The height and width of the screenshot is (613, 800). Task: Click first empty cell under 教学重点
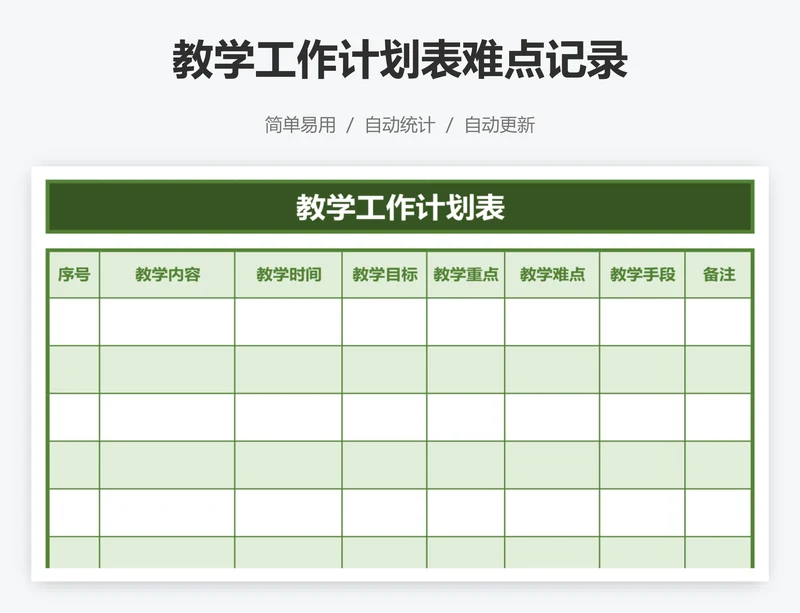click(466, 322)
